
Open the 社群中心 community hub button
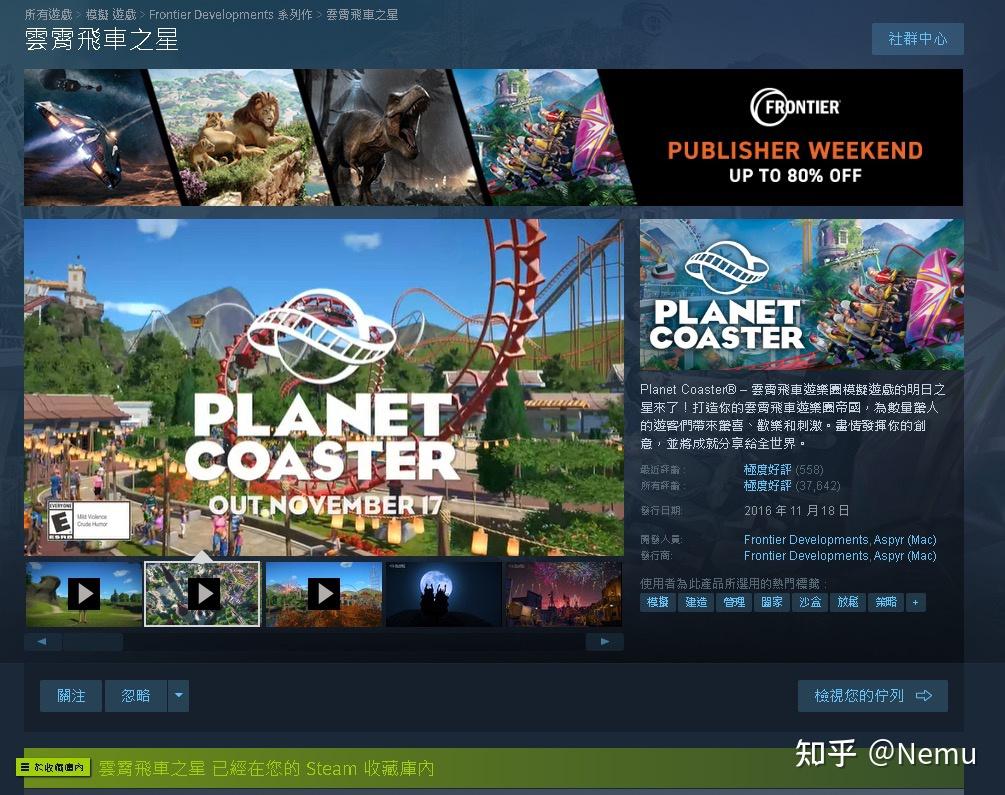(x=917, y=39)
